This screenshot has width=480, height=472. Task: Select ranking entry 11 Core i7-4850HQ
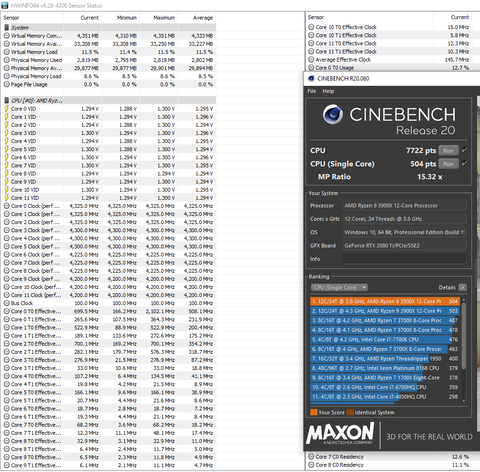385,397
